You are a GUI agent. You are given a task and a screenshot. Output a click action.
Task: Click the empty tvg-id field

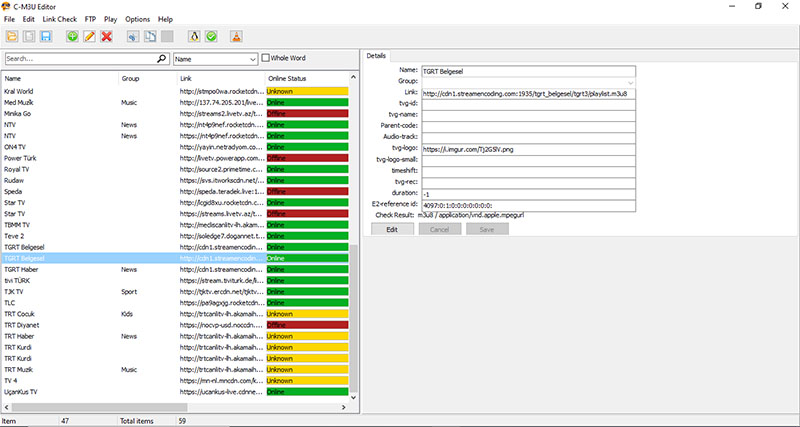point(529,105)
